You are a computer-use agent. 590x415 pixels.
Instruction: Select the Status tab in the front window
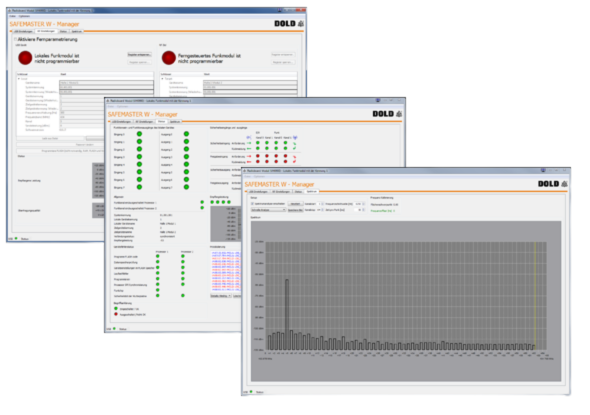click(298, 192)
